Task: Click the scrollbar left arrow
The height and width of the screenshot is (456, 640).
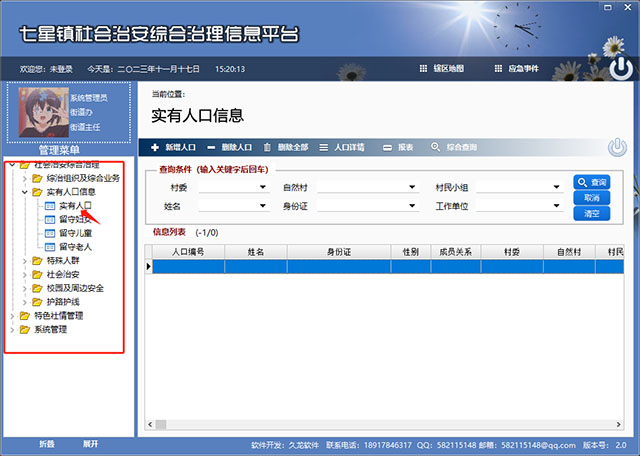Action: [x=150, y=425]
